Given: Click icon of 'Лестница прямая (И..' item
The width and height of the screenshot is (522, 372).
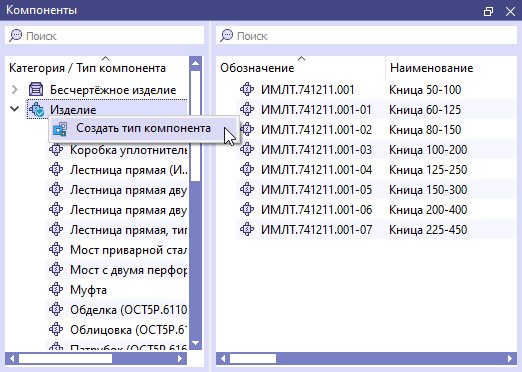Looking at the screenshot, I should (56, 170).
